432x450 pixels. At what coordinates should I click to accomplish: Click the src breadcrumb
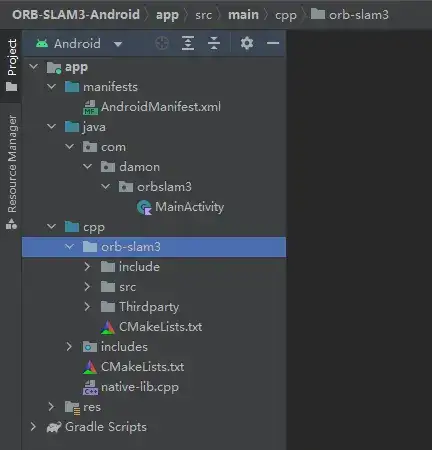tap(204, 15)
